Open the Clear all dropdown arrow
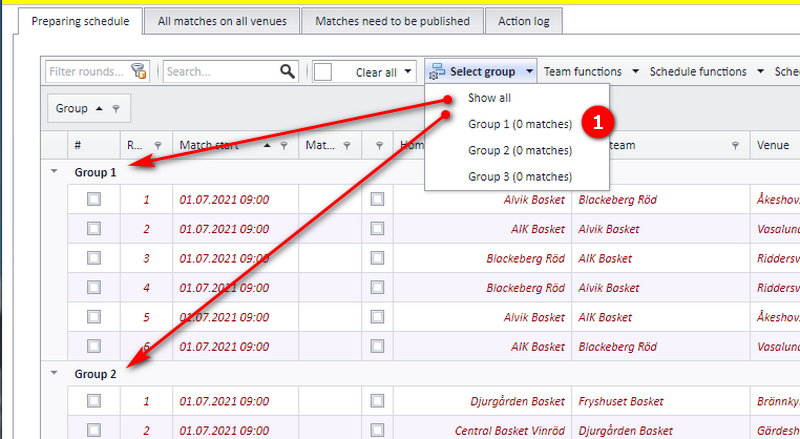 tap(408, 71)
